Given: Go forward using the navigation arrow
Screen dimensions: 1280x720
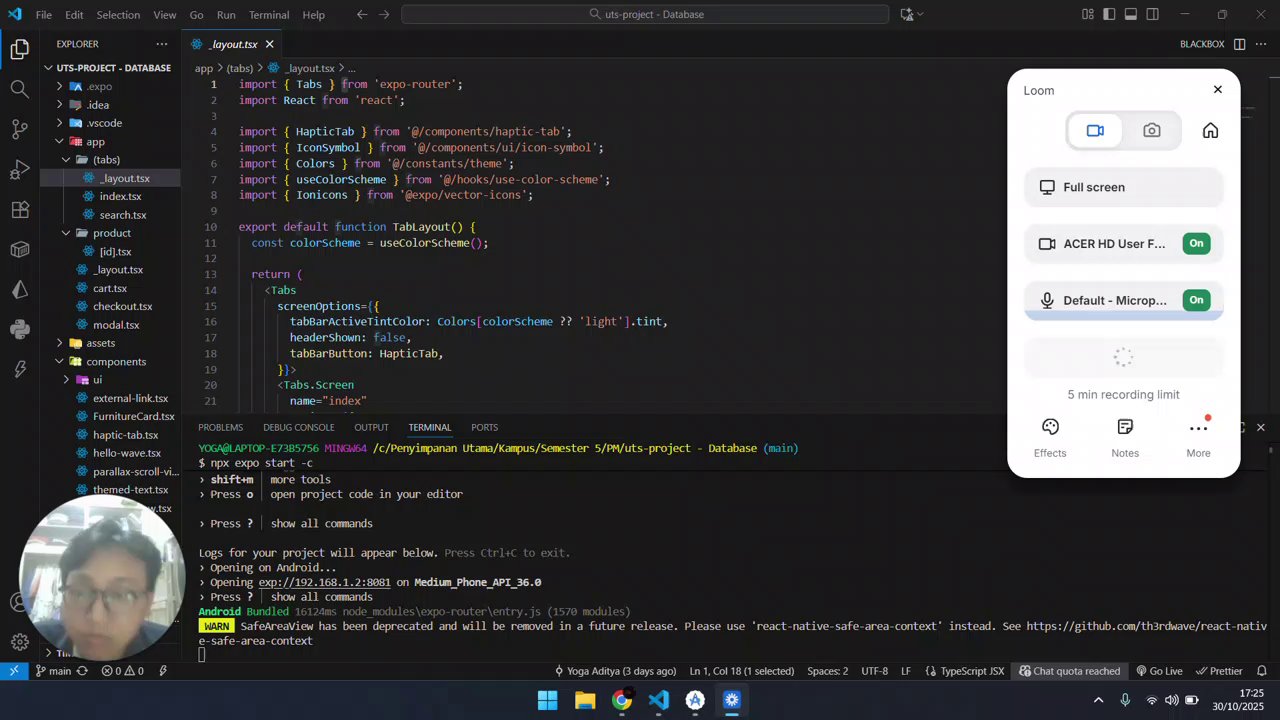Looking at the screenshot, I should pos(384,15).
